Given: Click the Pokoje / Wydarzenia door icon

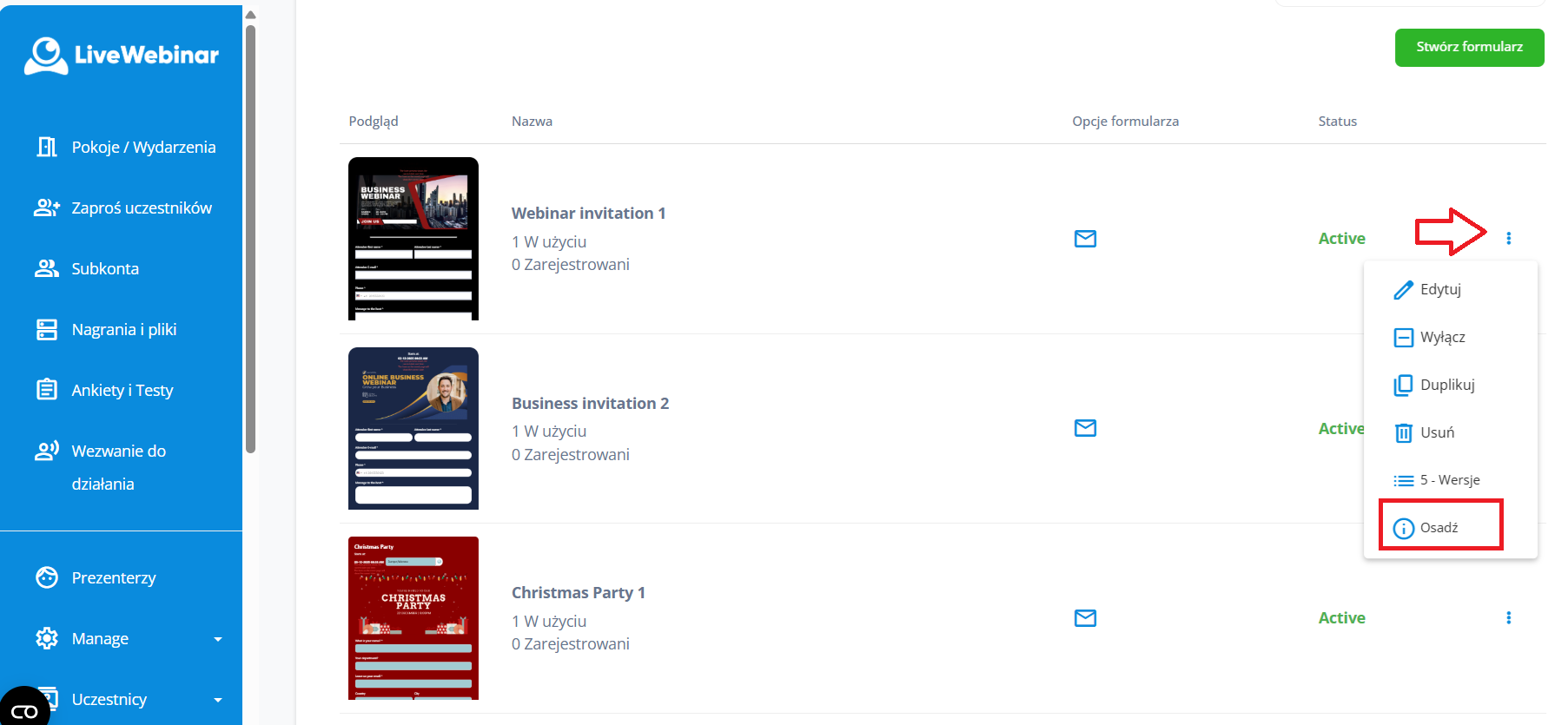Looking at the screenshot, I should (47, 147).
